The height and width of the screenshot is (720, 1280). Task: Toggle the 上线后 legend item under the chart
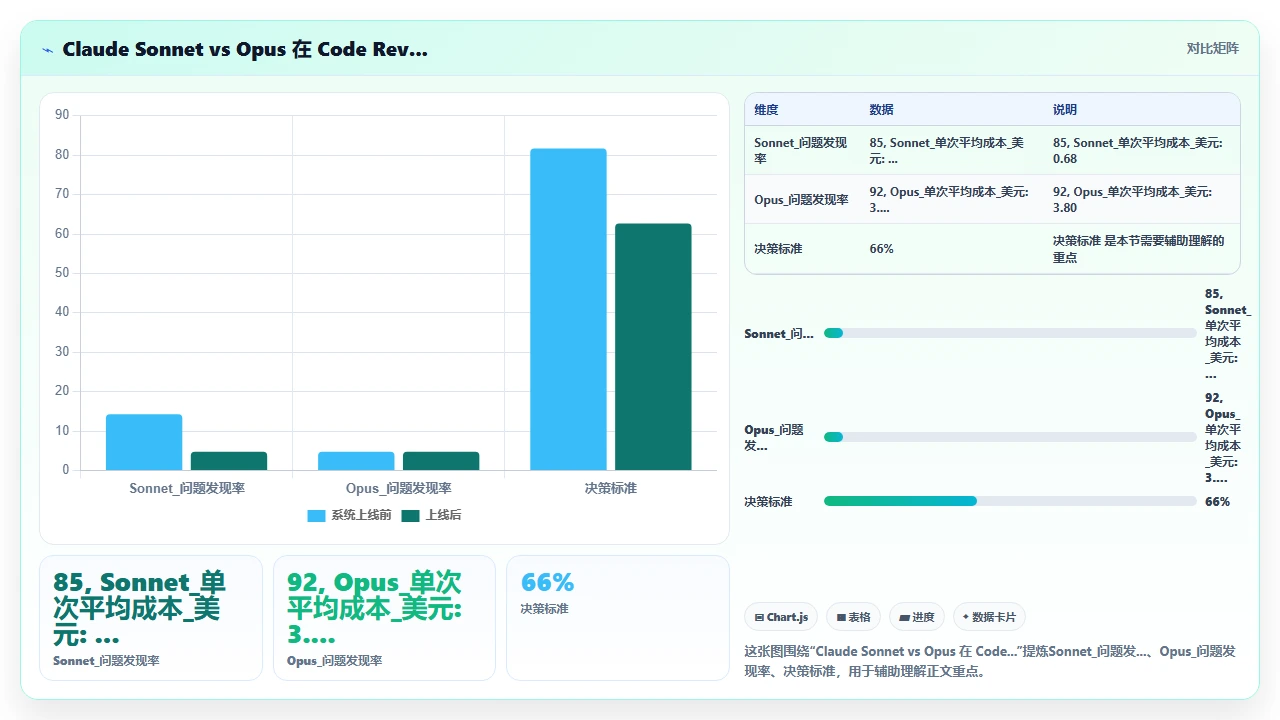[431, 515]
